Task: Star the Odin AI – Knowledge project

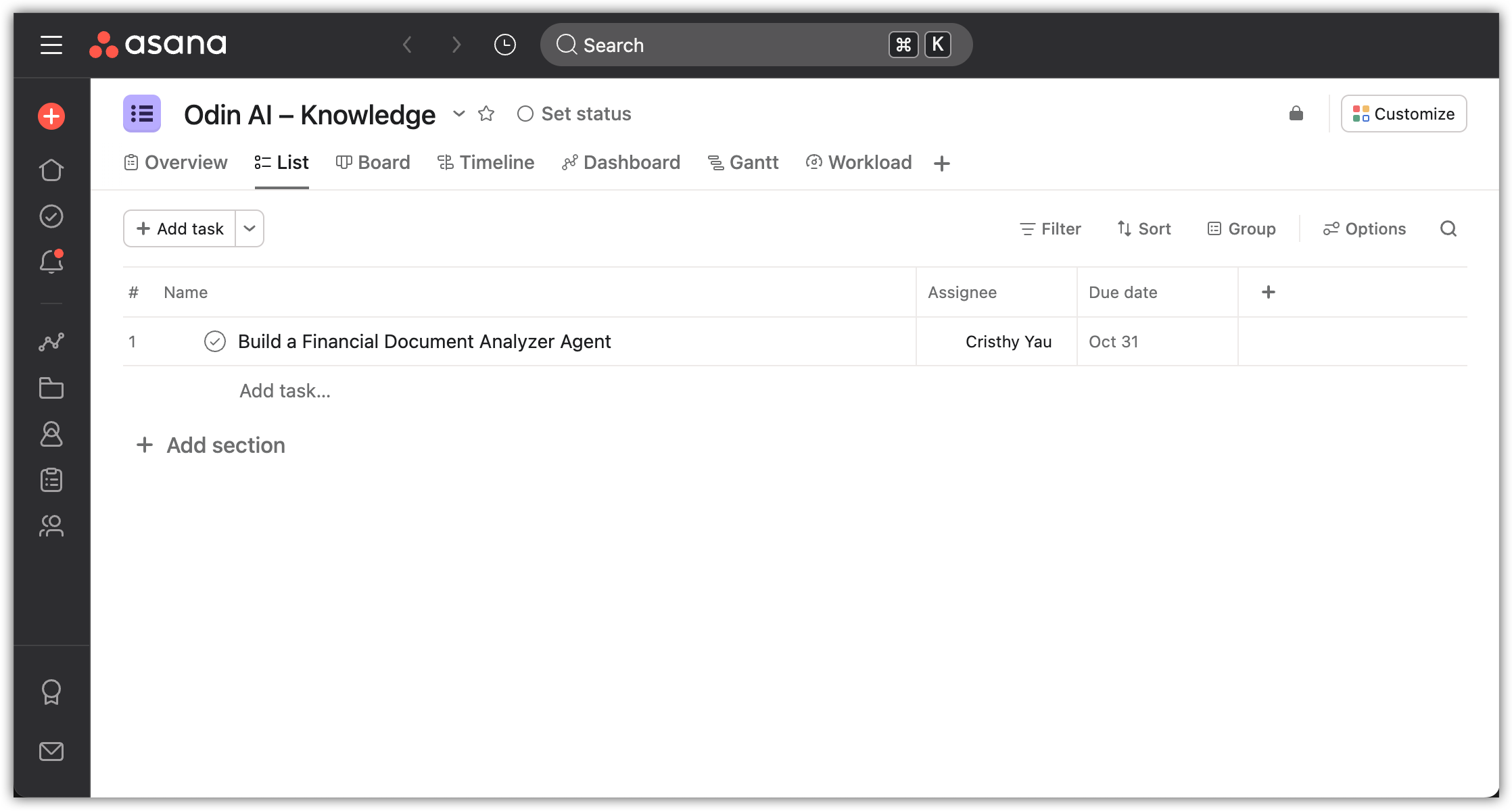Action: (486, 114)
